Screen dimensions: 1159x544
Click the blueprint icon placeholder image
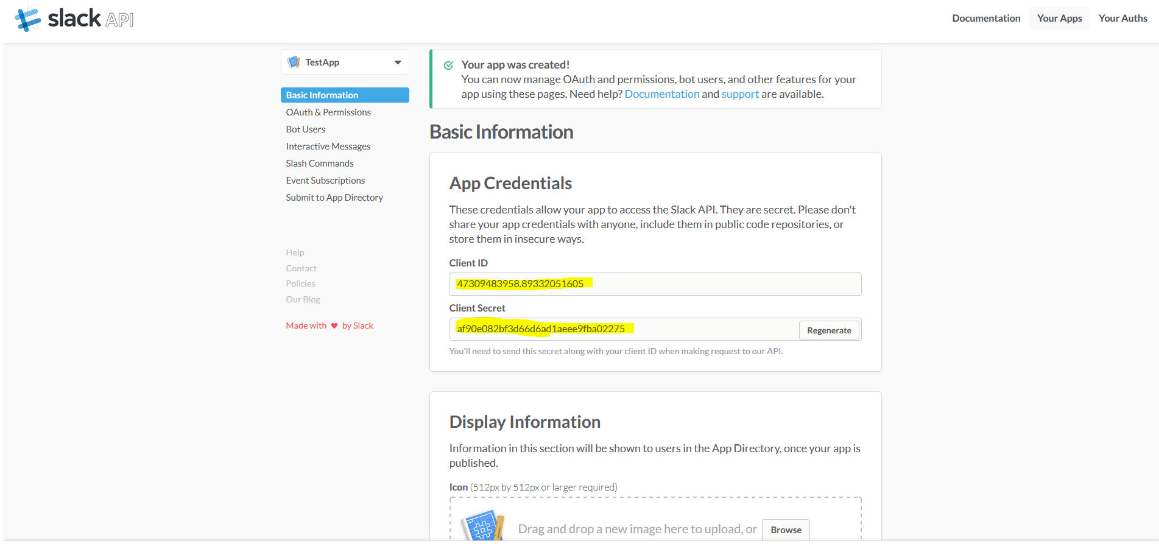coord(483,527)
